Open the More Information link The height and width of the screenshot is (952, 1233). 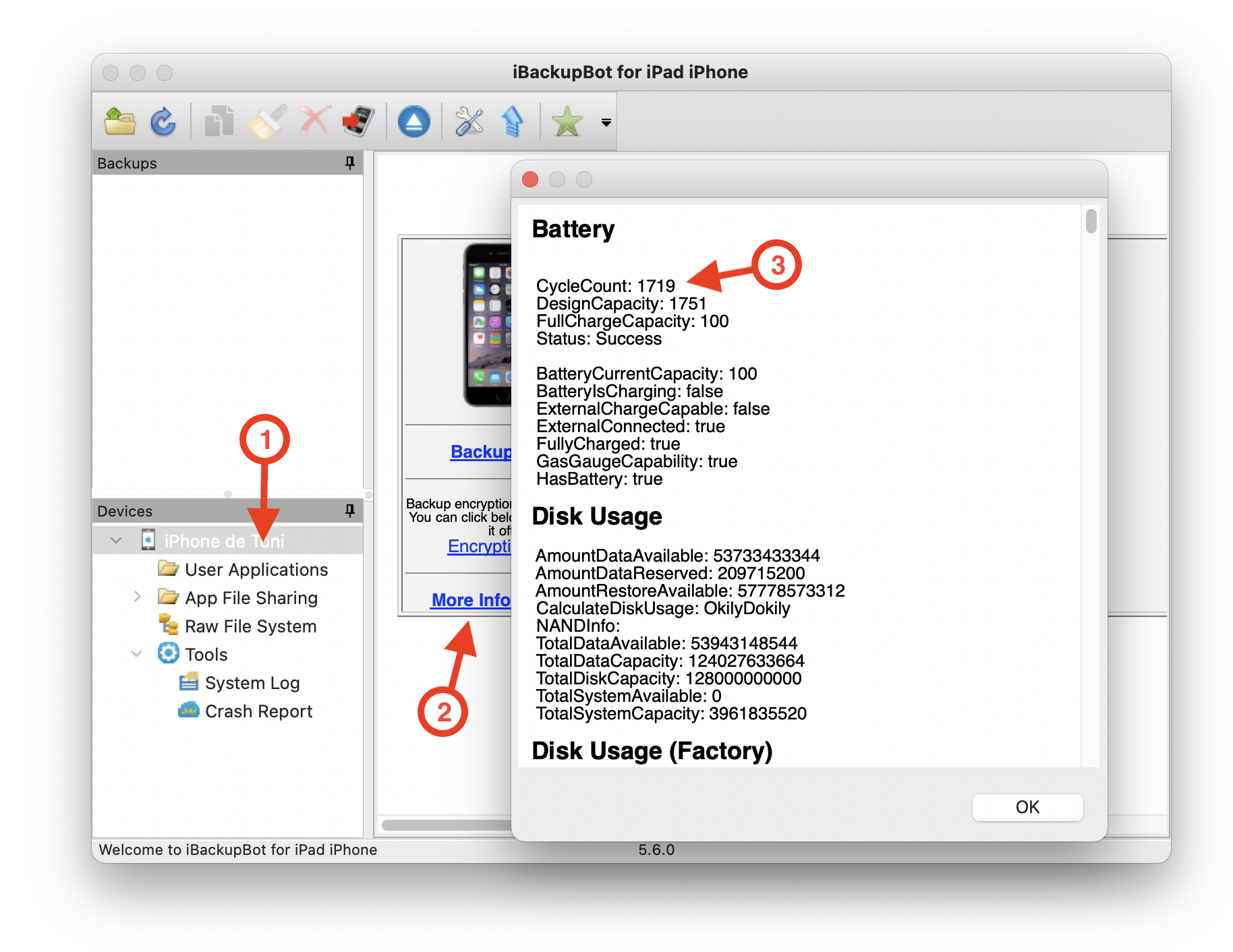pyautogui.click(x=471, y=600)
